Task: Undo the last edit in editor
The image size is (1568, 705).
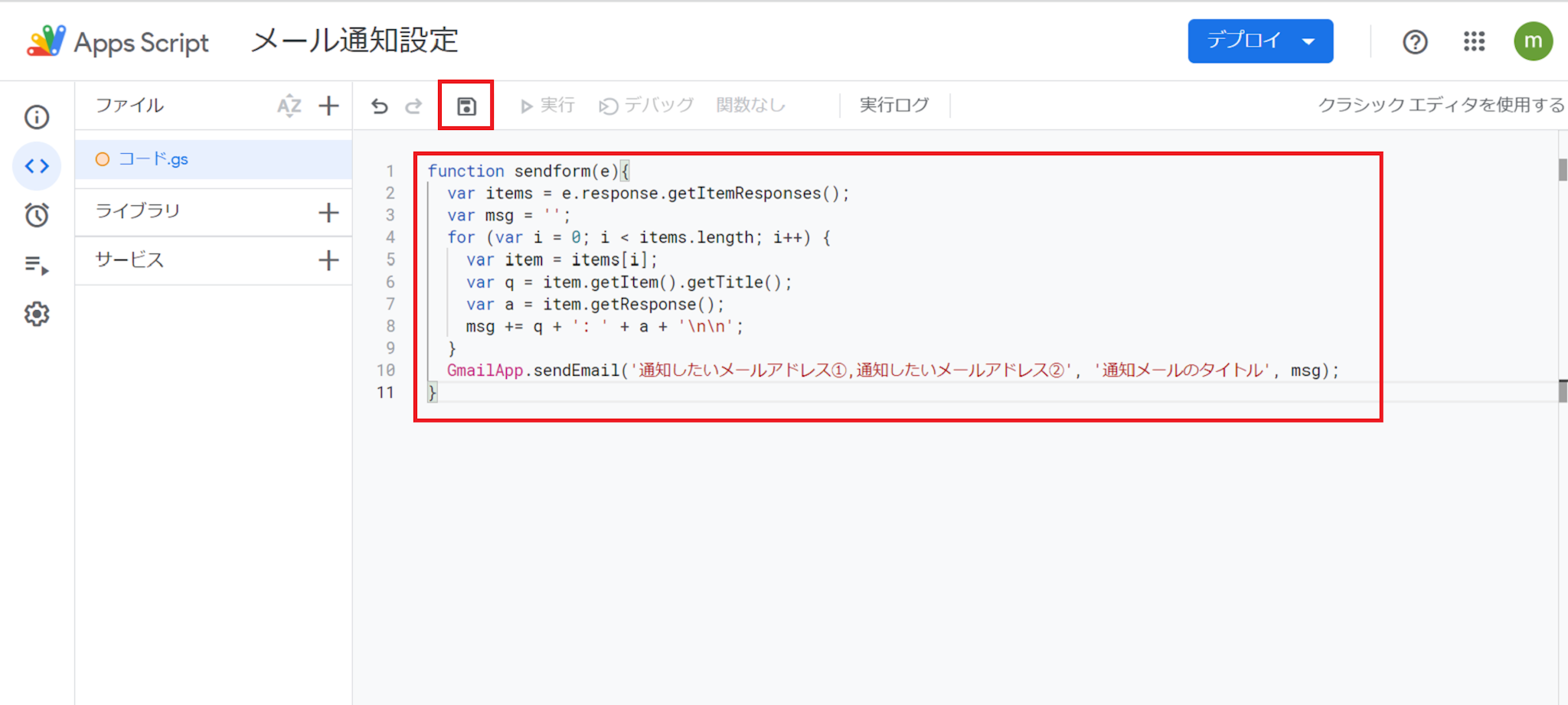Action: pyautogui.click(x=380, y=106)
